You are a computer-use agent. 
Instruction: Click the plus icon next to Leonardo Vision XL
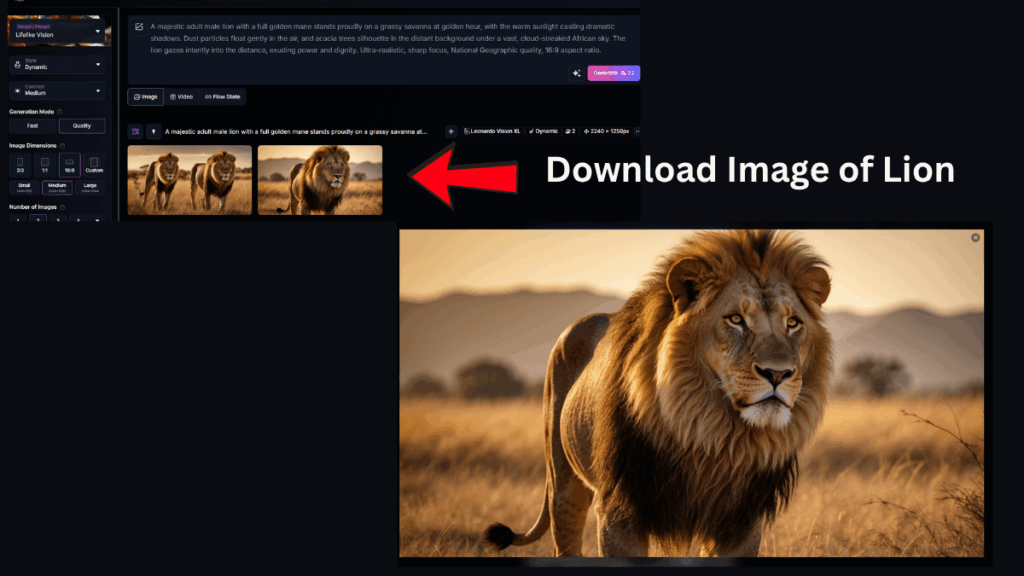(451, 131)
